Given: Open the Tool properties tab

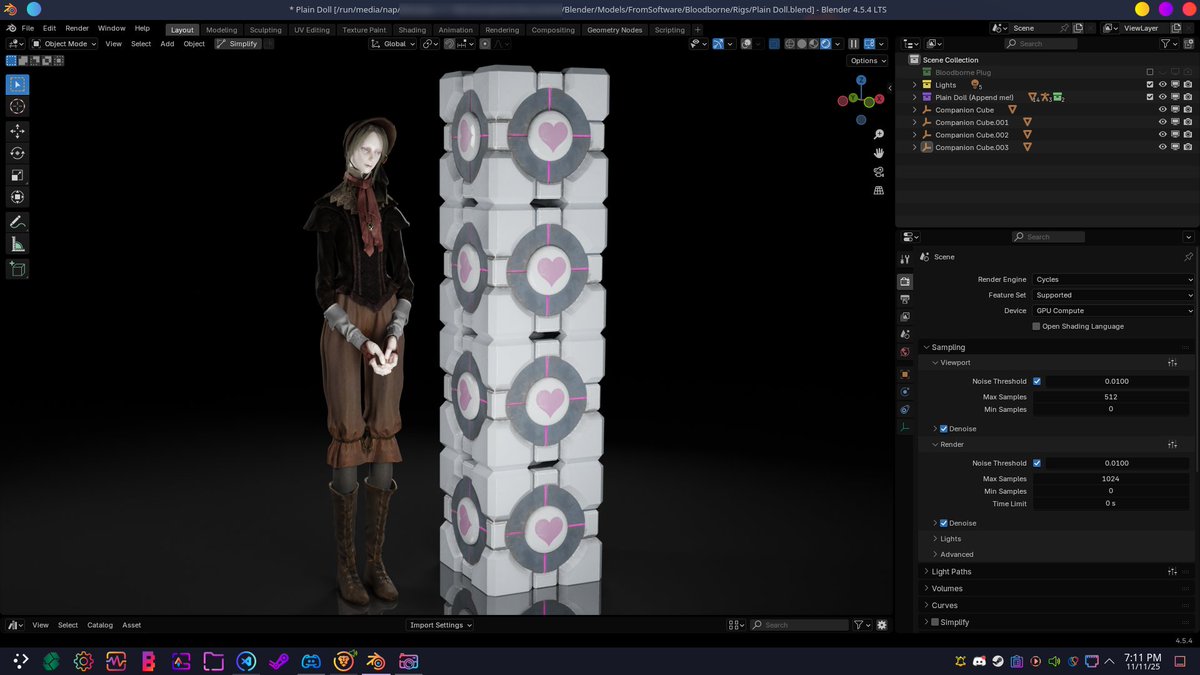Looking at the screenshot, I should (x=905, y=258).
